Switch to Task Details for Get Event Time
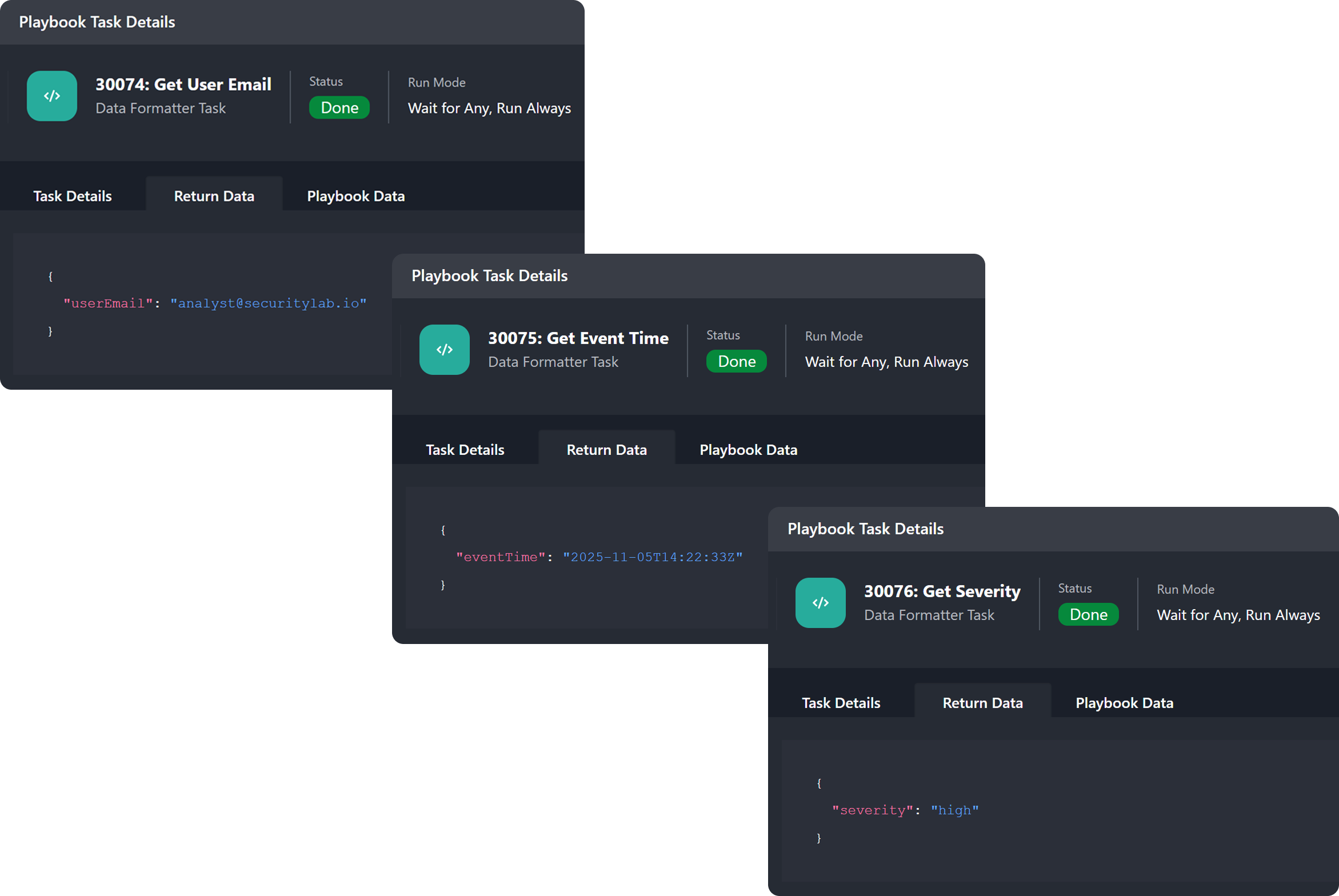The height and width of the screenshot is (896, 1339). pyautogui.click(x=465, y=450)
